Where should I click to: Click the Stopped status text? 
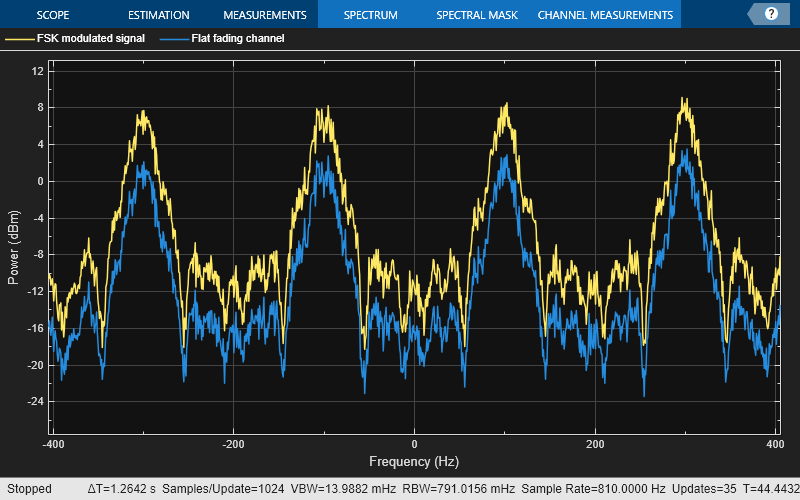pyautogui.click(x=29, y=489)
